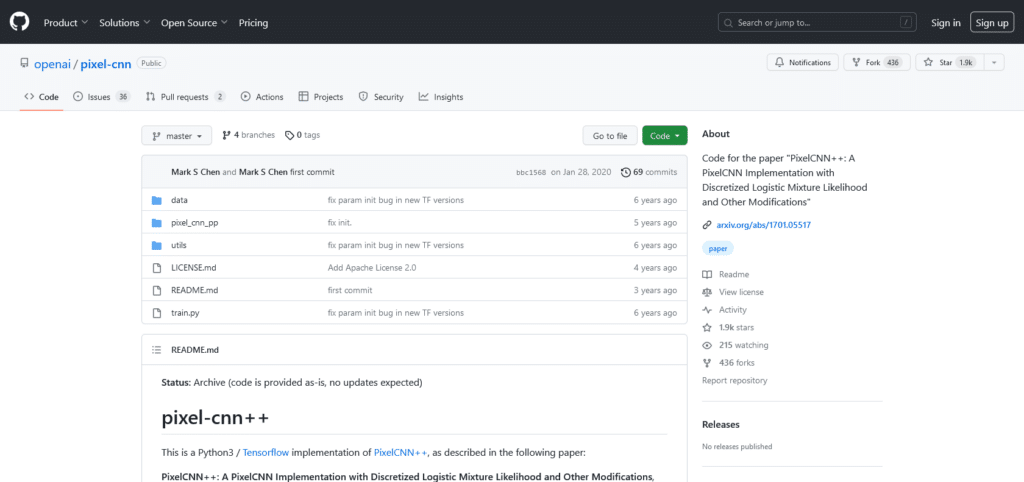The image size is (1024, 482).
Task: Click the Activity pulse icon in About
Action: pos(707,310)
